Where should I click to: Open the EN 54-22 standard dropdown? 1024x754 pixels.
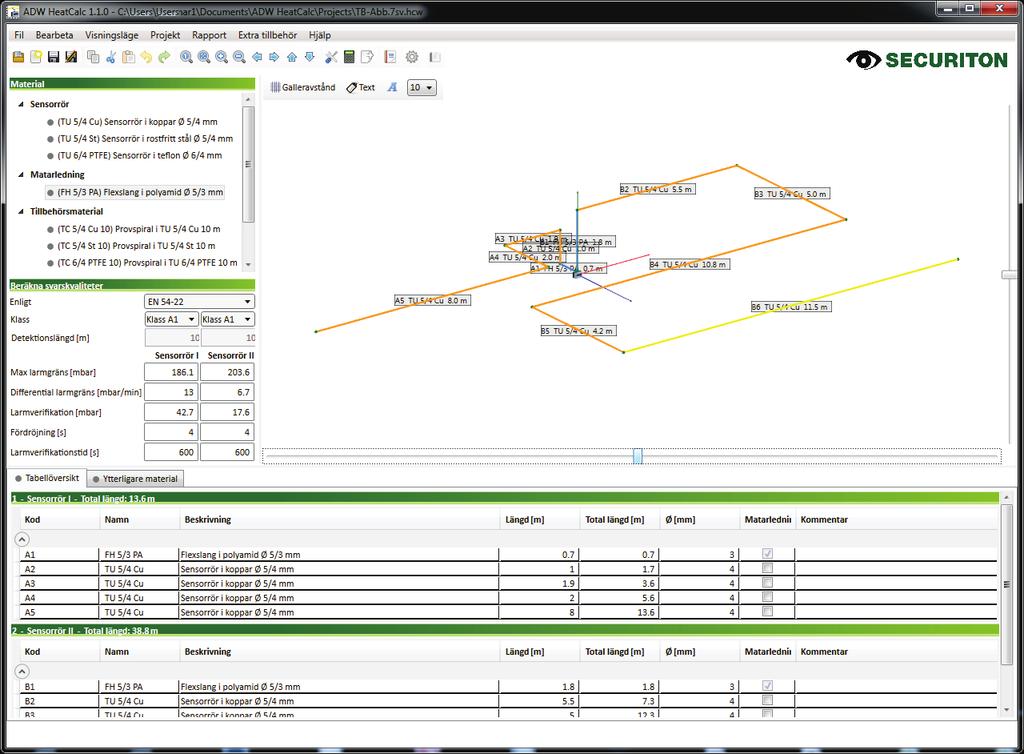199,302
